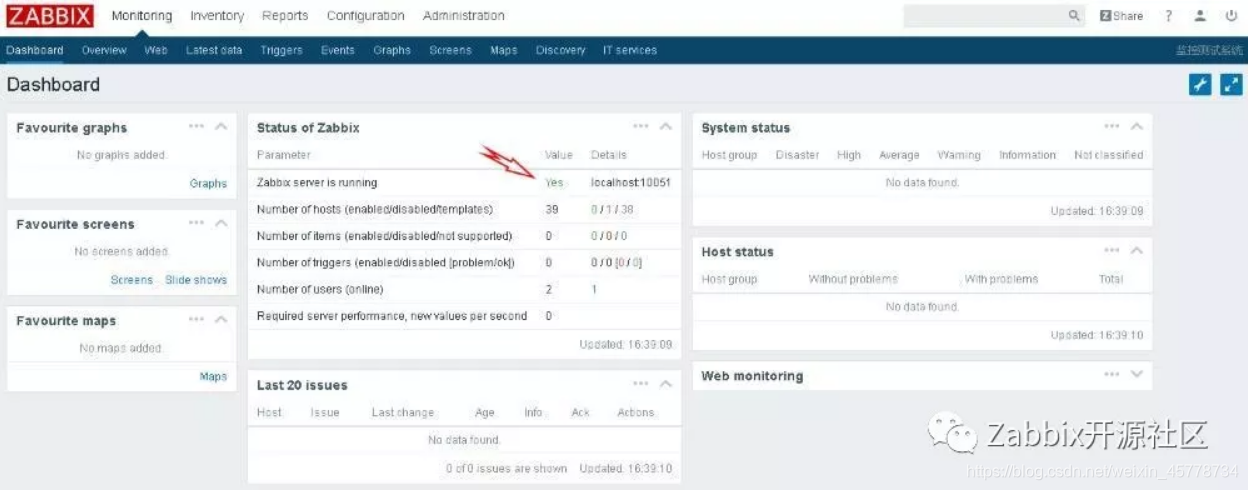The height and width of the screenshot is (490, 1248).
Task: Go to the Screens submenu
Action: pos(450,50)
